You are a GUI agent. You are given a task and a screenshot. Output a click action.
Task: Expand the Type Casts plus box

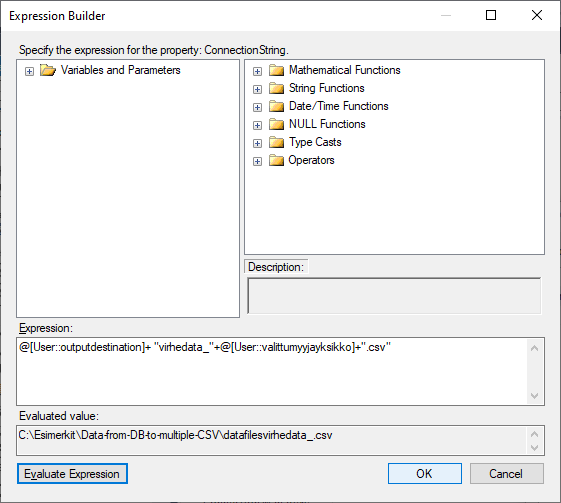257,143
